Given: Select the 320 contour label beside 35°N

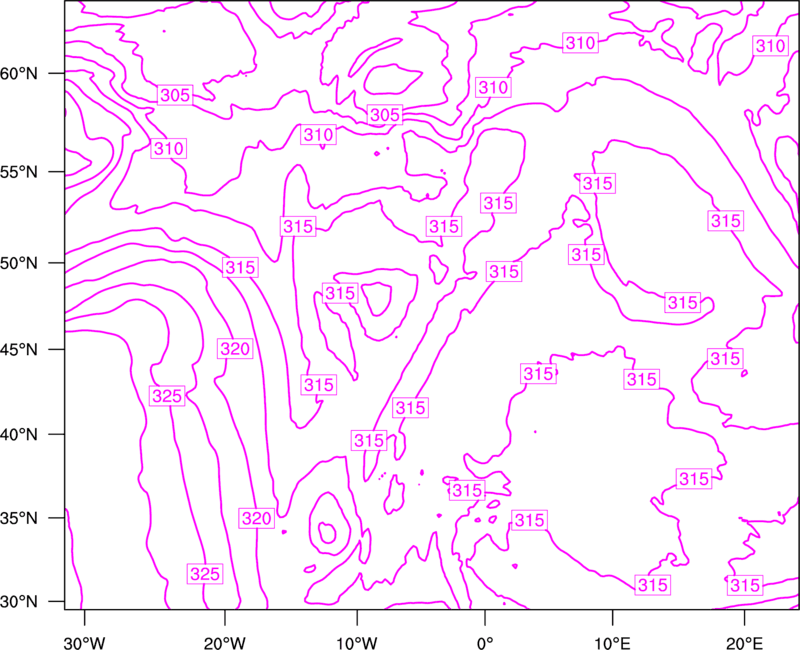Looking at the screenshot, I should pyautogui.click(x=257, y=518).
